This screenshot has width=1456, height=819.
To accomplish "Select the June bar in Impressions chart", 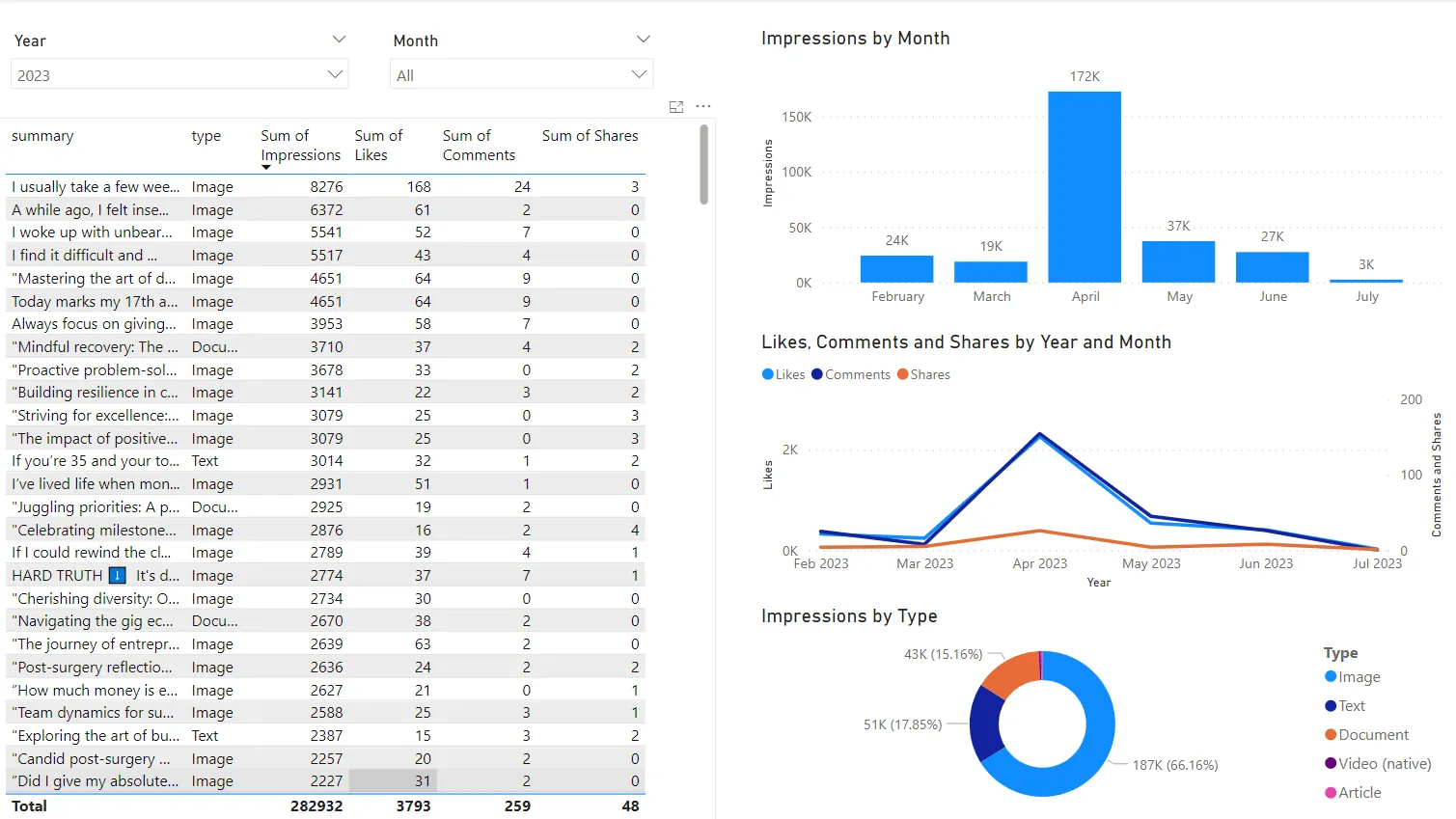I will pyautogui.click(x=1272, y=267).
